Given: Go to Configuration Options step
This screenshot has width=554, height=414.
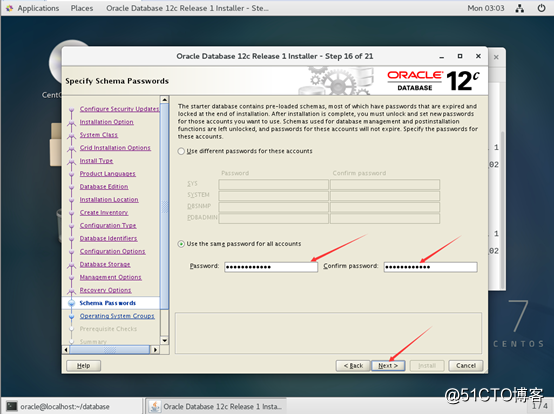Looking at the screenshot, I should click(112, 252).
